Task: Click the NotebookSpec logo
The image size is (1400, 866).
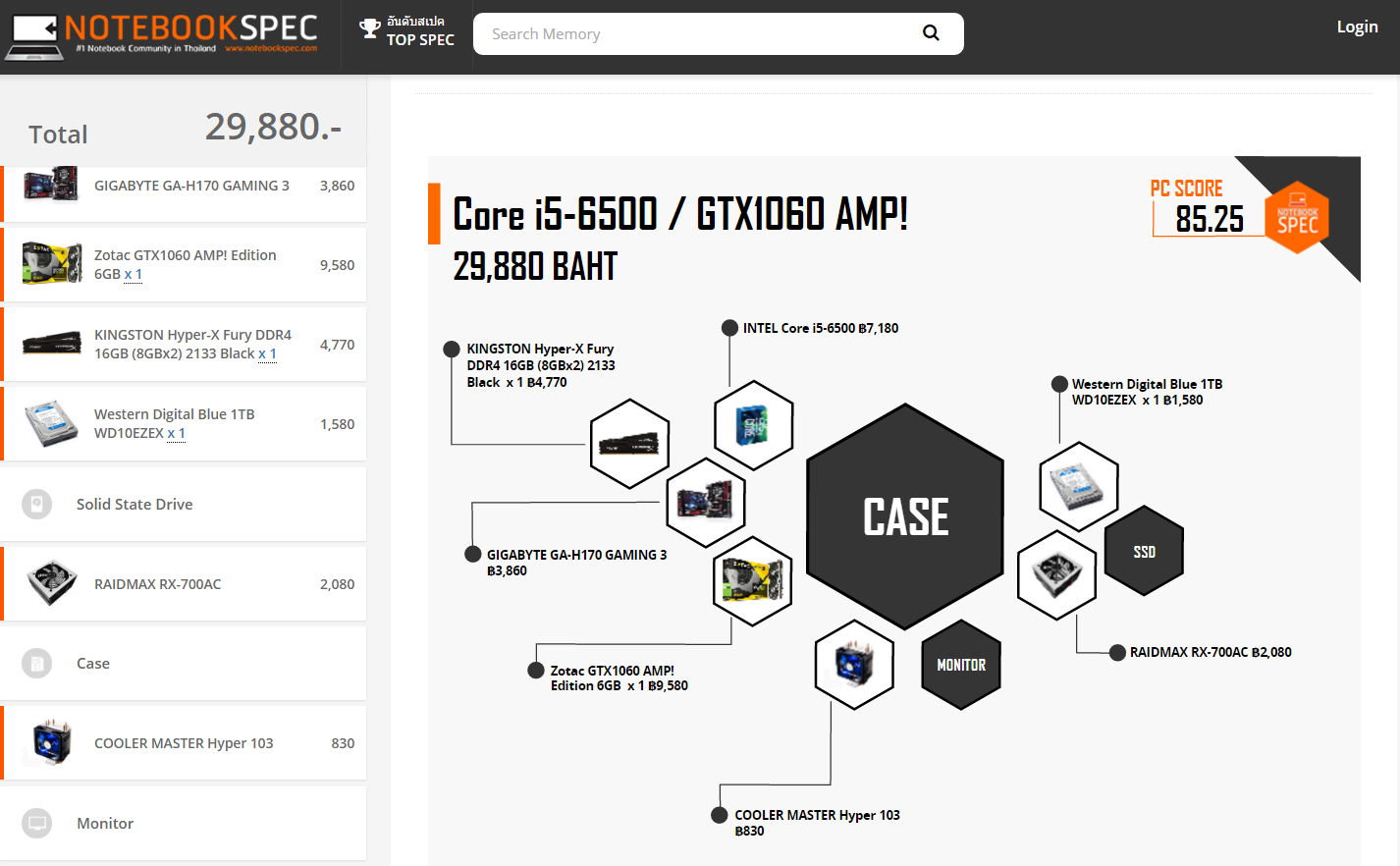Action: (x=162, y=35)
